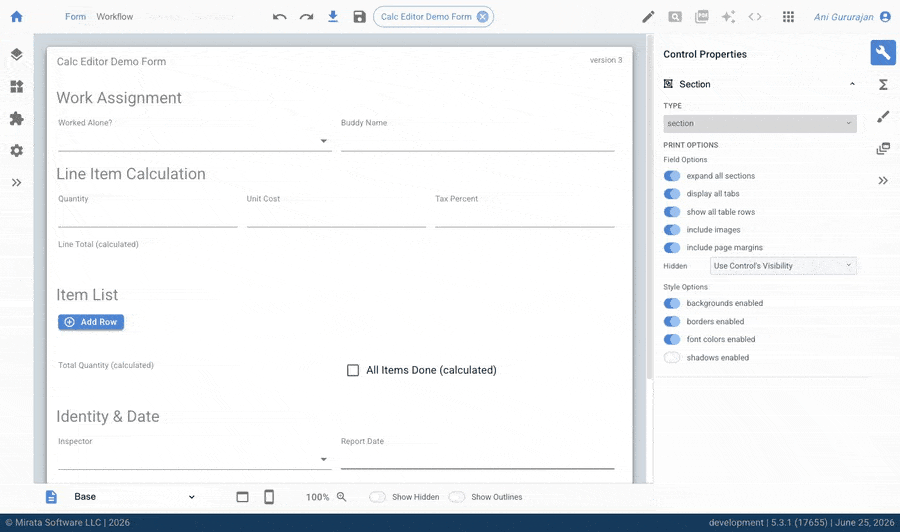
Task: Collapse the Section properties group
Action: (x=852, y=84)
